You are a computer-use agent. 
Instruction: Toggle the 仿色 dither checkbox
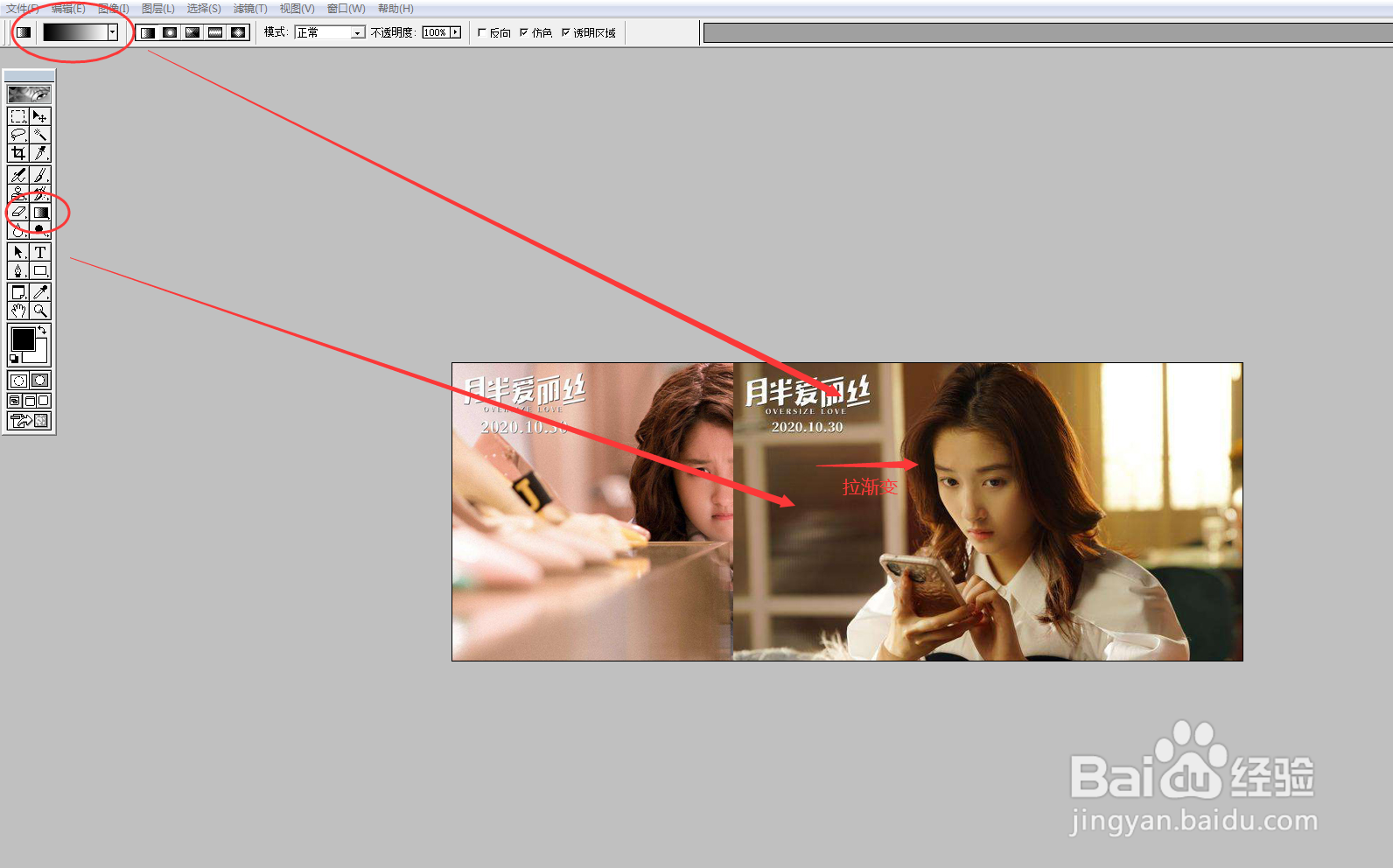524,32
